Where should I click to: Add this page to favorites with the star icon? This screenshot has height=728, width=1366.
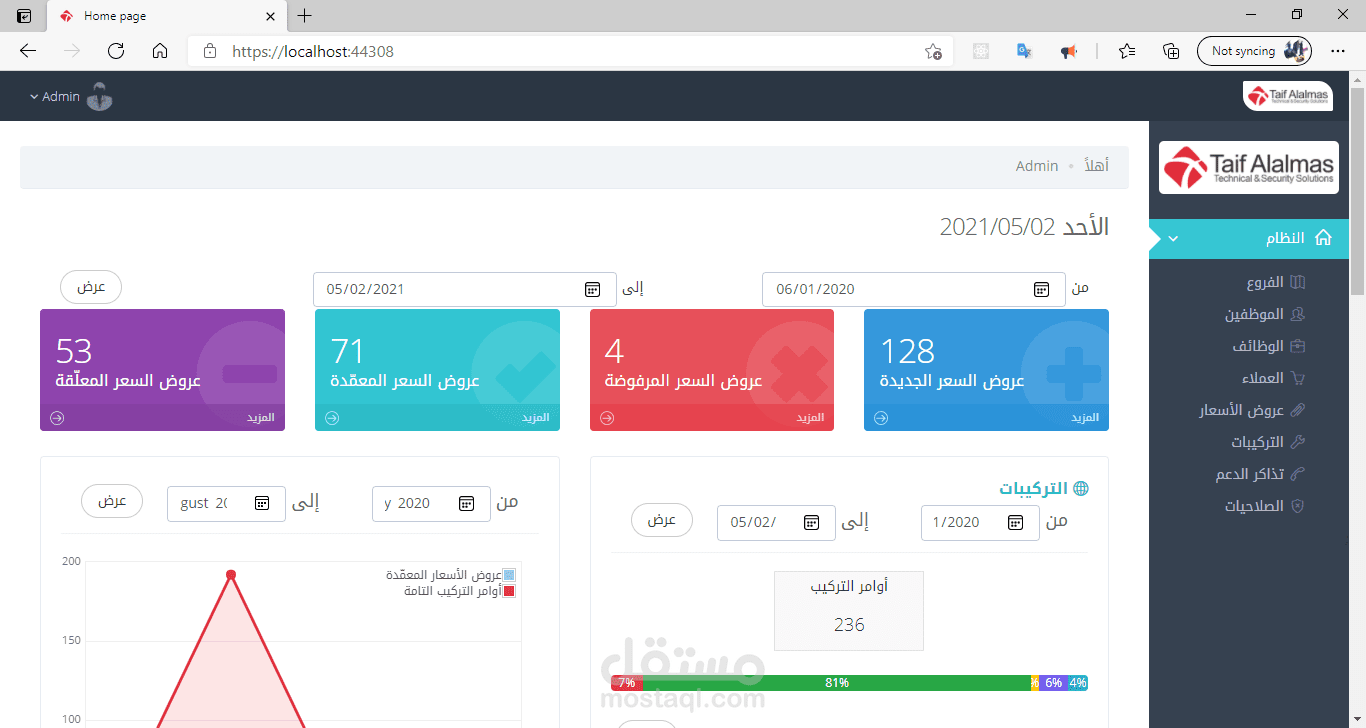[933, 51]
